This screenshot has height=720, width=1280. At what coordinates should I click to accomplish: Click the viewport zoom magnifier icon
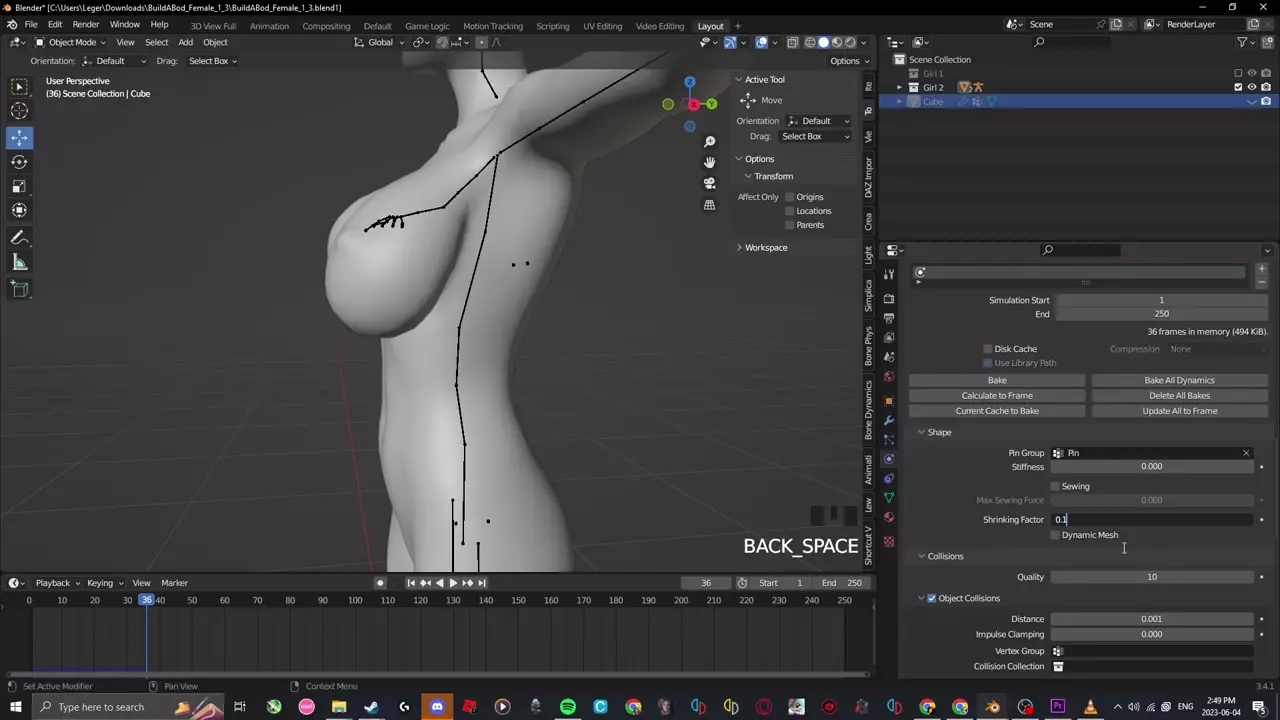click(709, 142)
